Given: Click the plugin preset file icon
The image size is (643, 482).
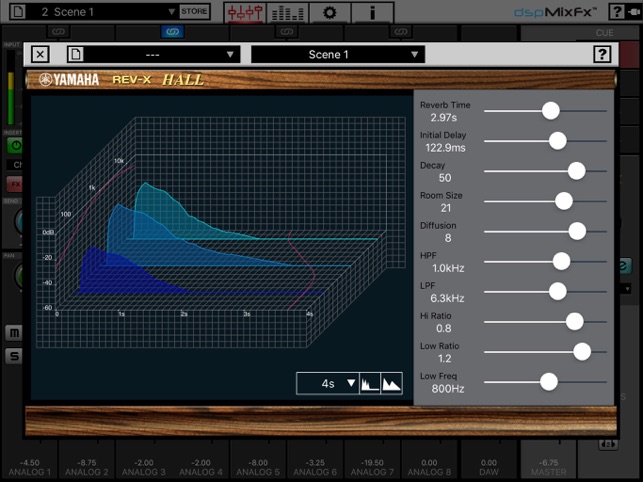Looking at the screenshot, I should point(76,54).
